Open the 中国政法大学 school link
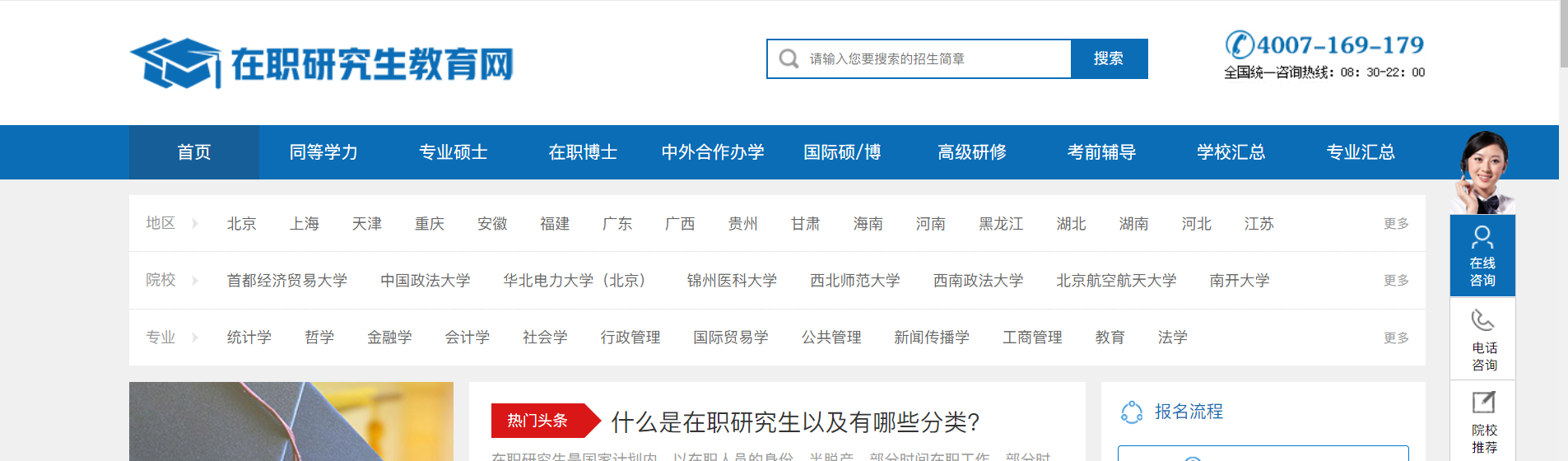1568x461 pixels. 425,281
